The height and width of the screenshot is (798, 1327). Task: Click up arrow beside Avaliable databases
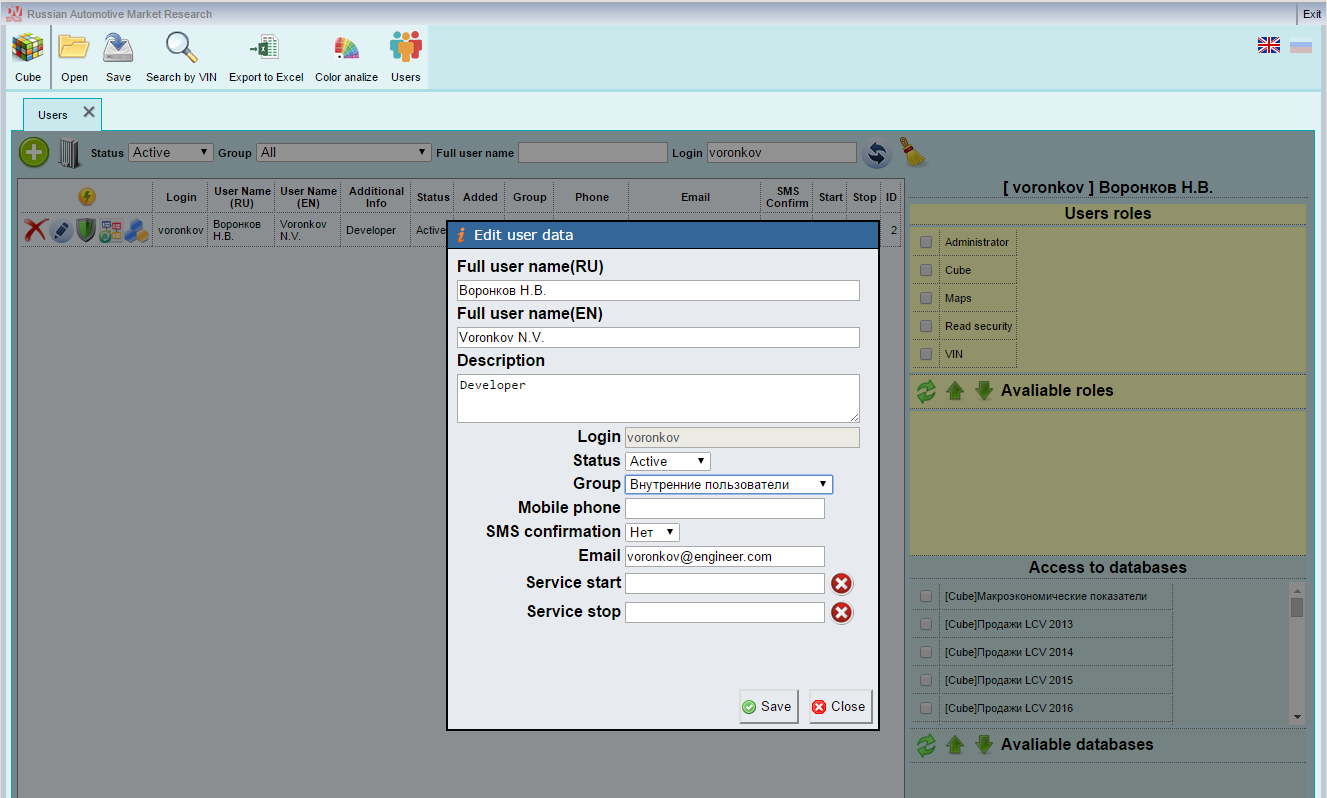[x=955, y=745]
